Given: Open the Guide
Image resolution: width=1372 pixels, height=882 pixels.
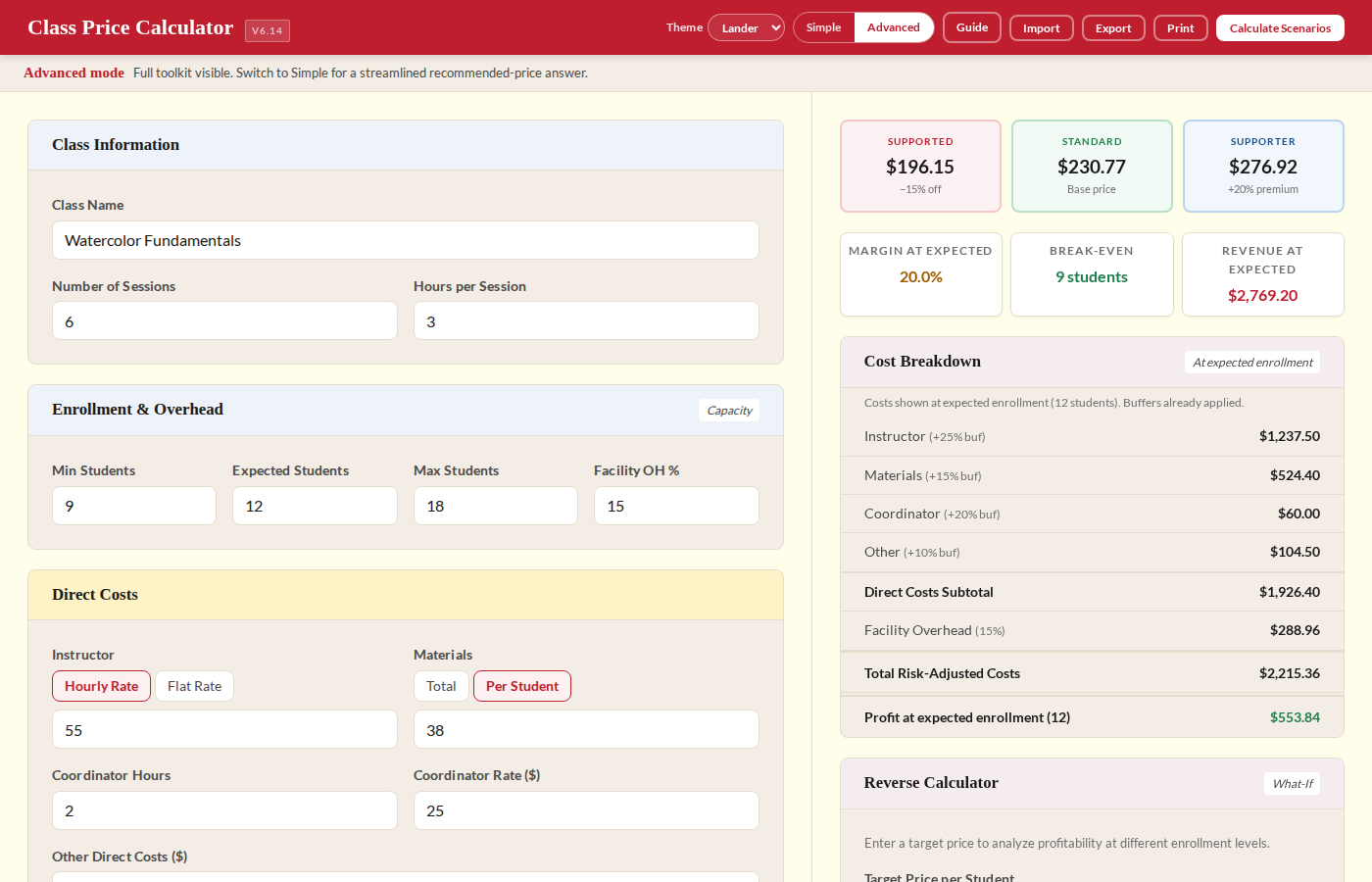Looking at the screenshot, I should click(972, 27).
